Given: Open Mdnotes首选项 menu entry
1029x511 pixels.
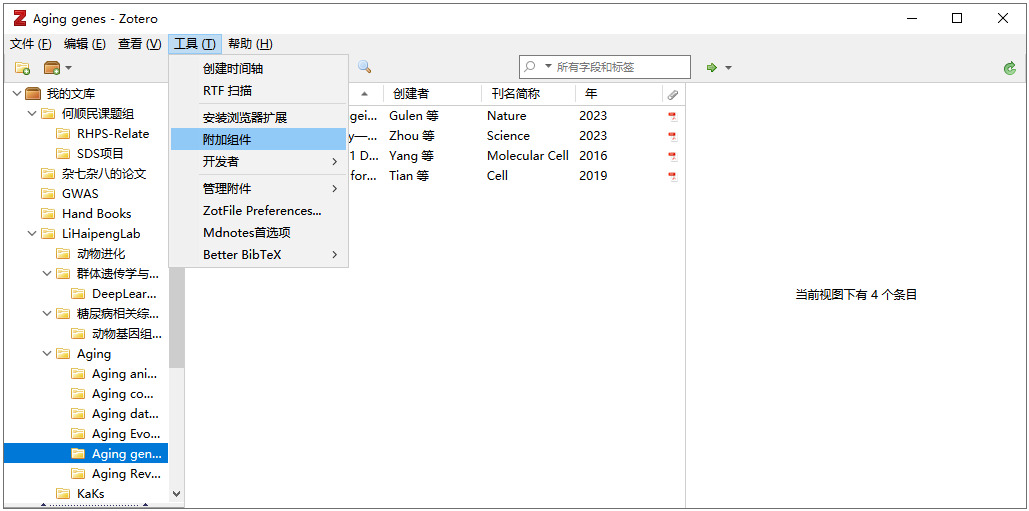Looking at the screenshot, I should tap(259, 232).
